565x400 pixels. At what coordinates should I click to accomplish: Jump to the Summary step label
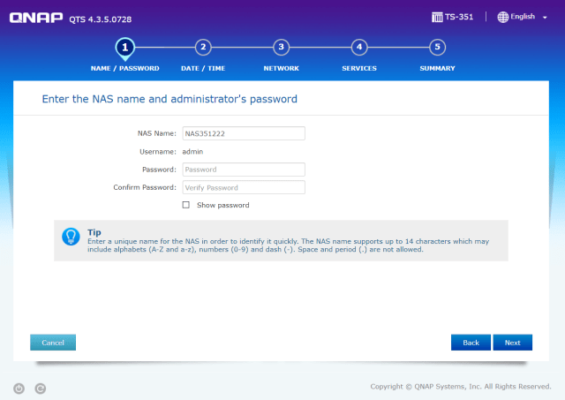[x=437, y=68]
